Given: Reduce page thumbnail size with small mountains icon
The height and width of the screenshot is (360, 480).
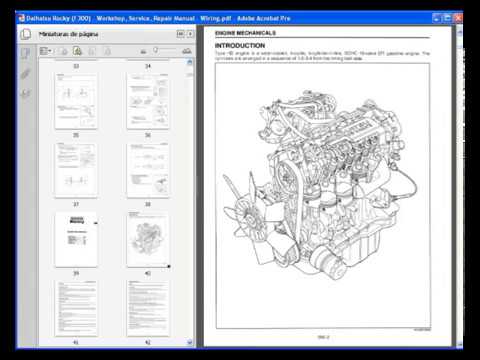Looking at the screenshot, I should click(143, 51).
